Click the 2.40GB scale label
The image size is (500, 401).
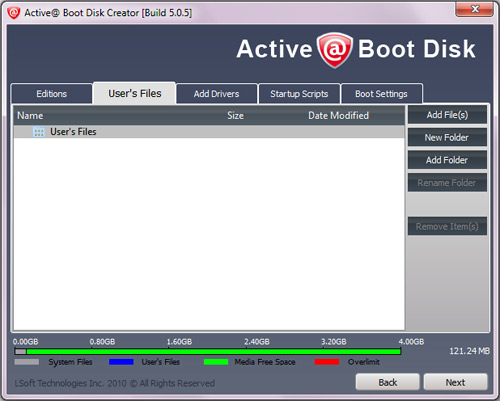[257, 342]
